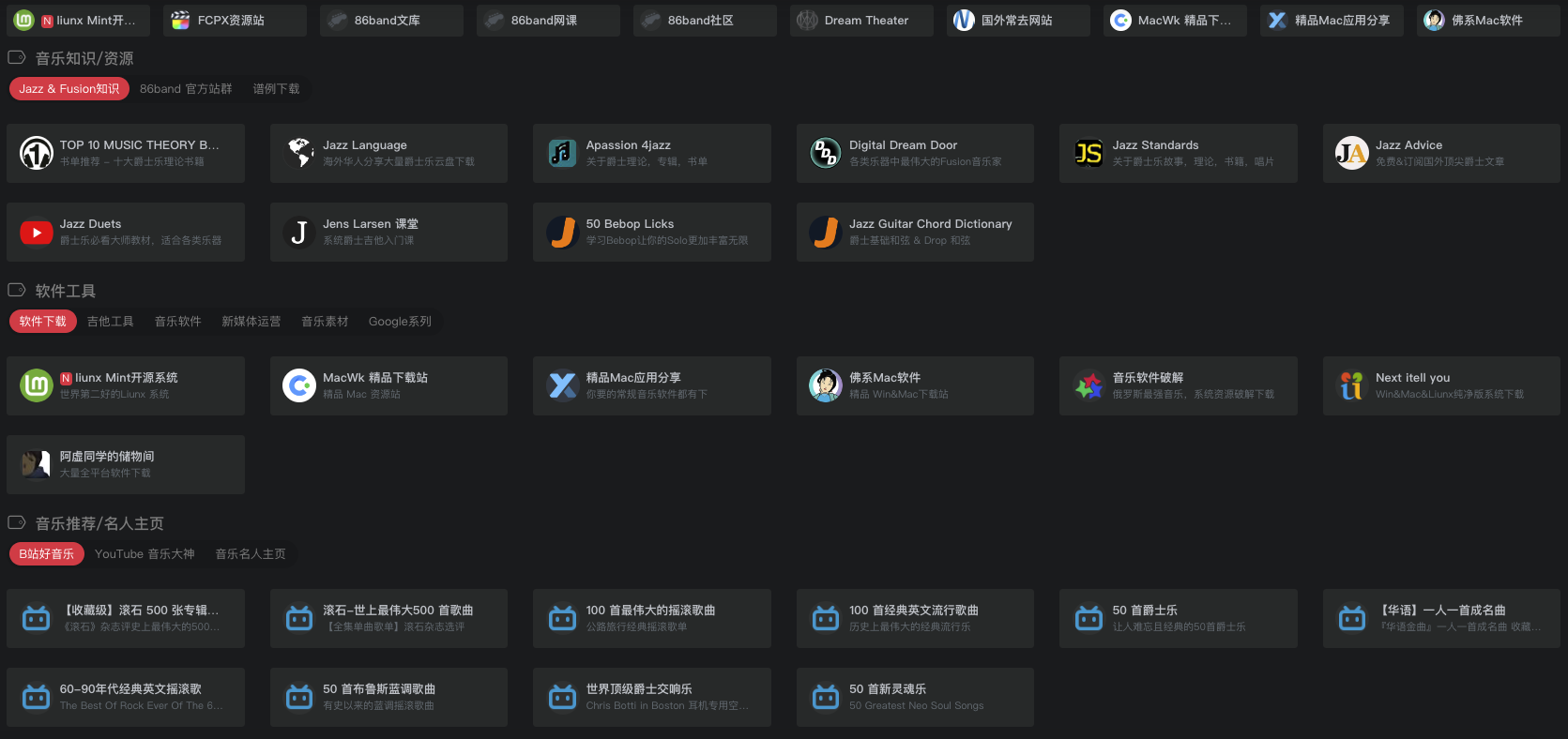Select the Jazz & Fusion知识 tab
The image size is (1568, 739).
click(69, 89)
